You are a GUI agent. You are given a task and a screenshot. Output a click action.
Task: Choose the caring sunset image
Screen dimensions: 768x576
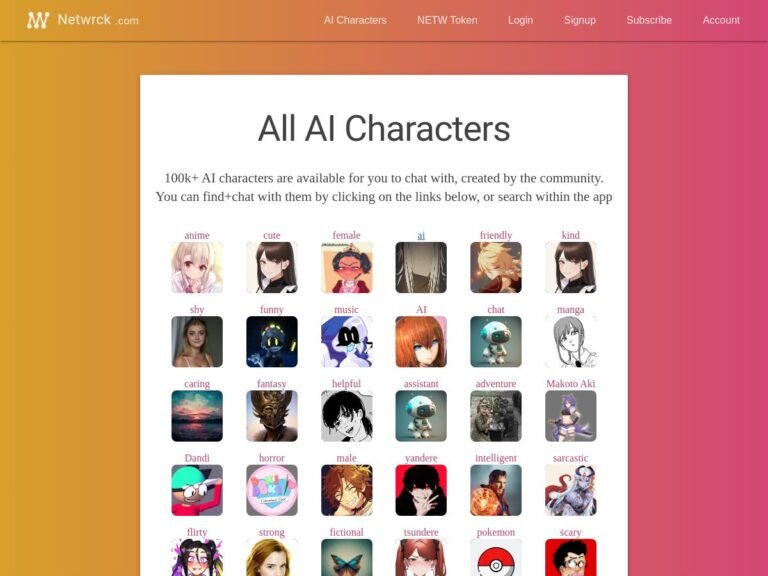[197, 416]
